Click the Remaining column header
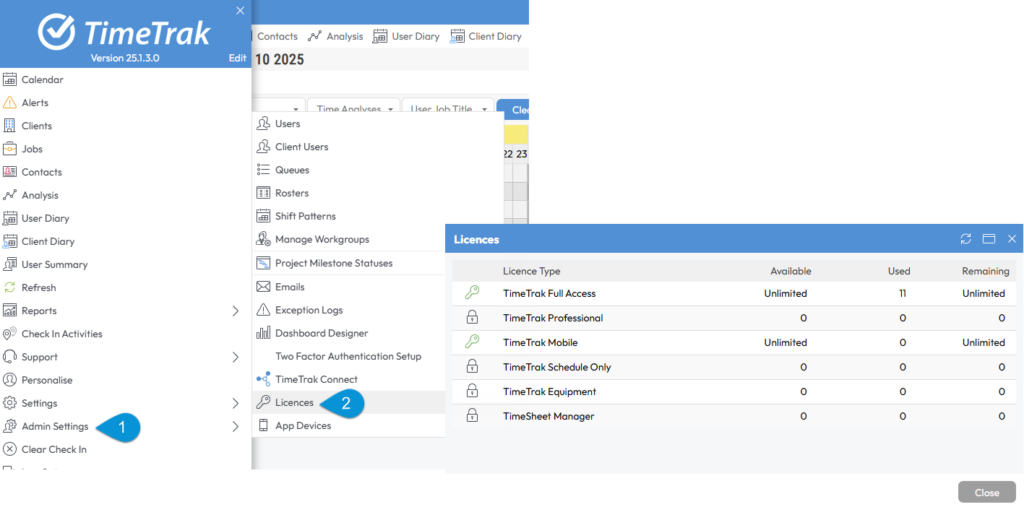Image resolution: width=1024 pixels, height=507 pixels. coord(985,271)
